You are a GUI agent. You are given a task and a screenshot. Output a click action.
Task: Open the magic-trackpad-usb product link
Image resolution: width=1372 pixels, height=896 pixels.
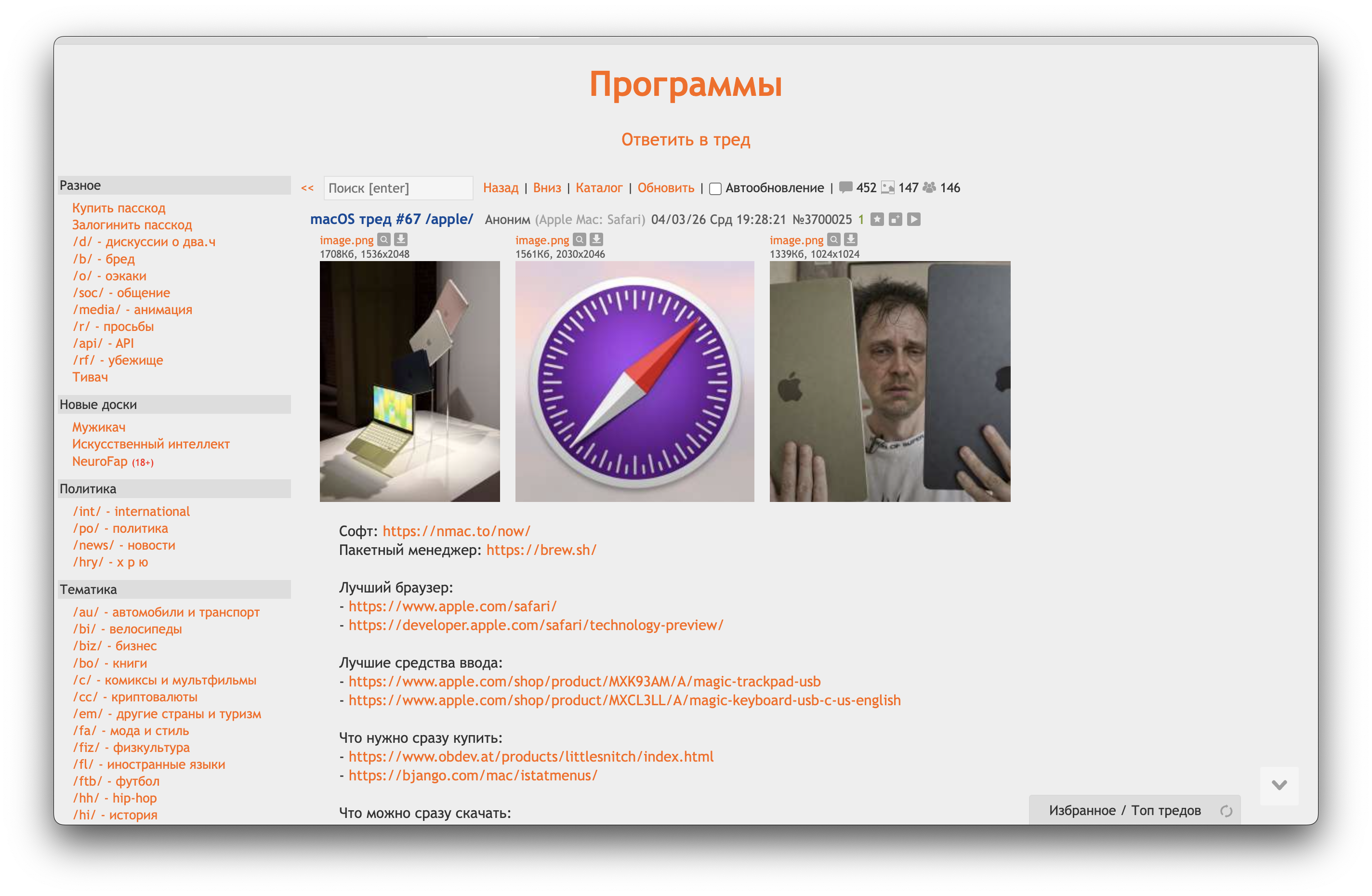pos(584,682)
